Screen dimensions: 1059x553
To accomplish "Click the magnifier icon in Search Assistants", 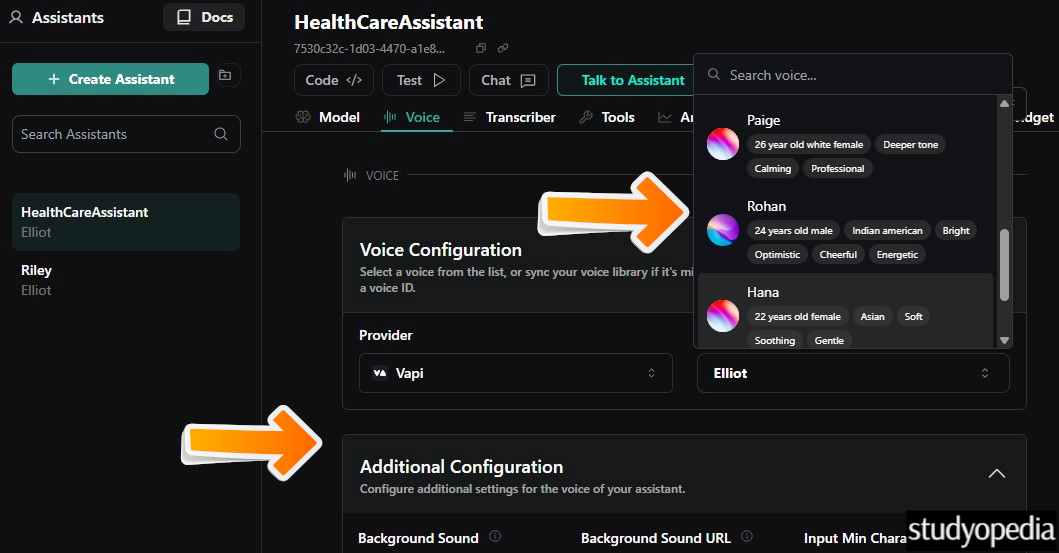I will [x=221, y=134].
